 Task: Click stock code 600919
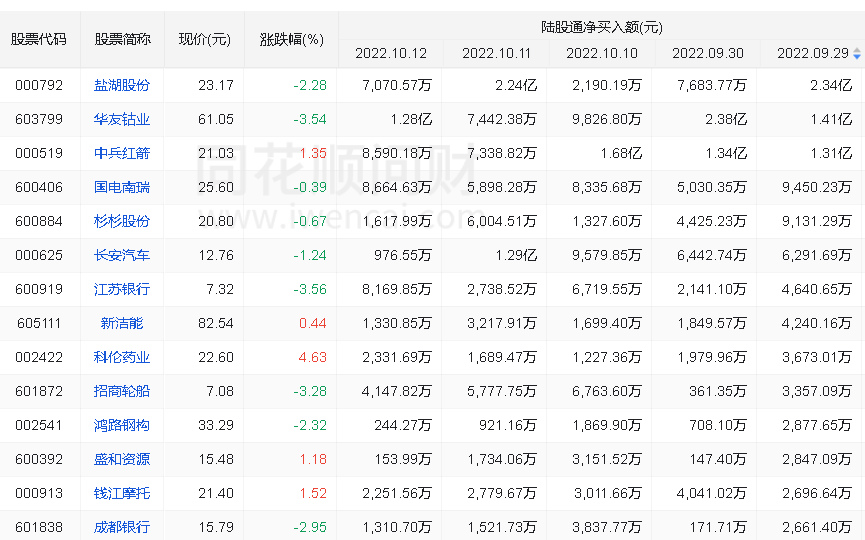click(x=39, y=289)
